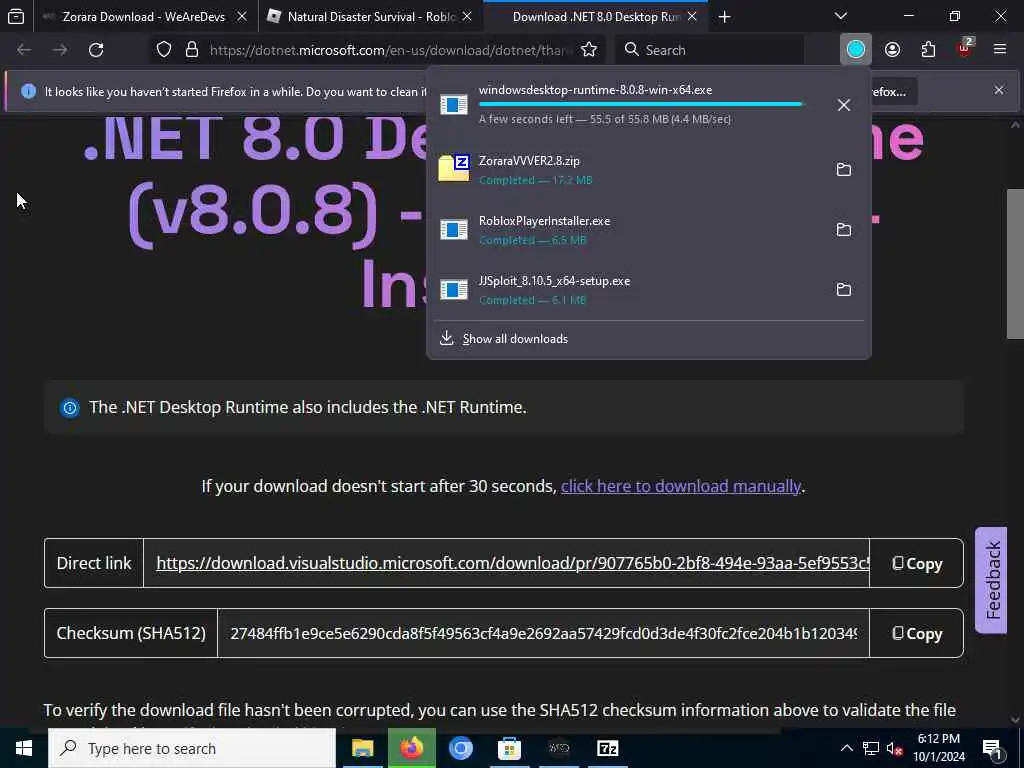Click the network tray icon

[871, 748]
